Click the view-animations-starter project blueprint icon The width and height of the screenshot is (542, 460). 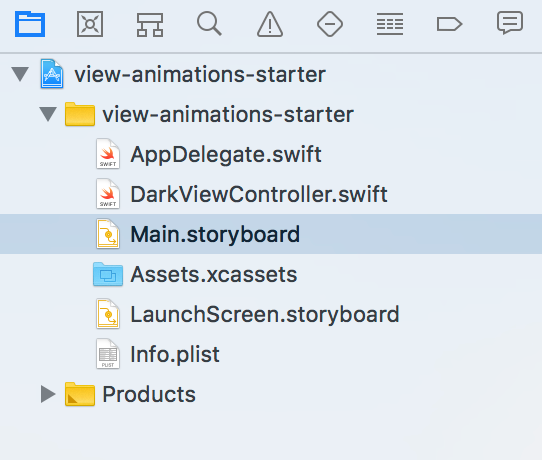click(52, 74)
